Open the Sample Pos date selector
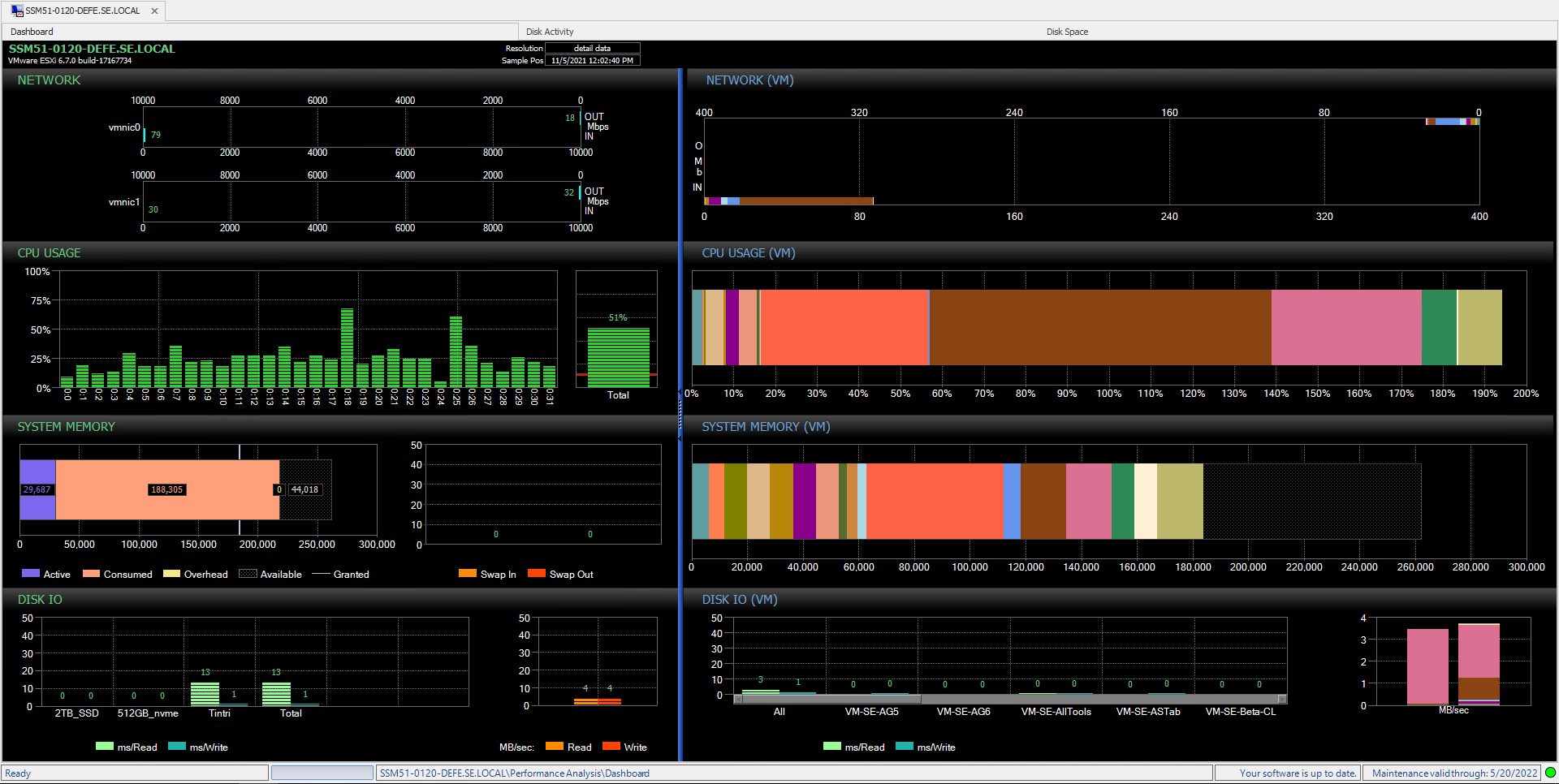Viewport: 1559px width, 784px height. [x=592, y=60]
